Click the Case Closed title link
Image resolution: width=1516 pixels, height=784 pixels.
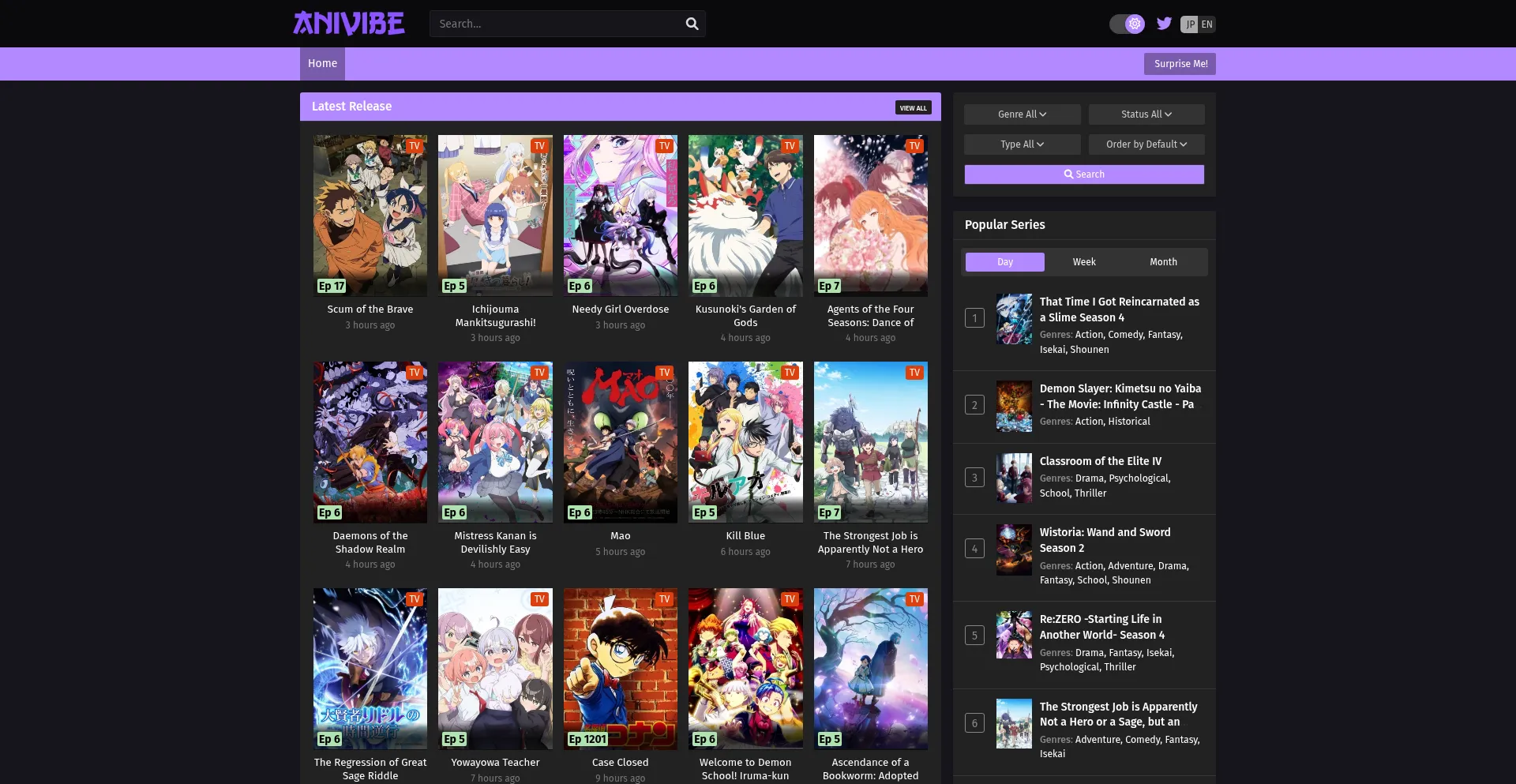(621, 763)
